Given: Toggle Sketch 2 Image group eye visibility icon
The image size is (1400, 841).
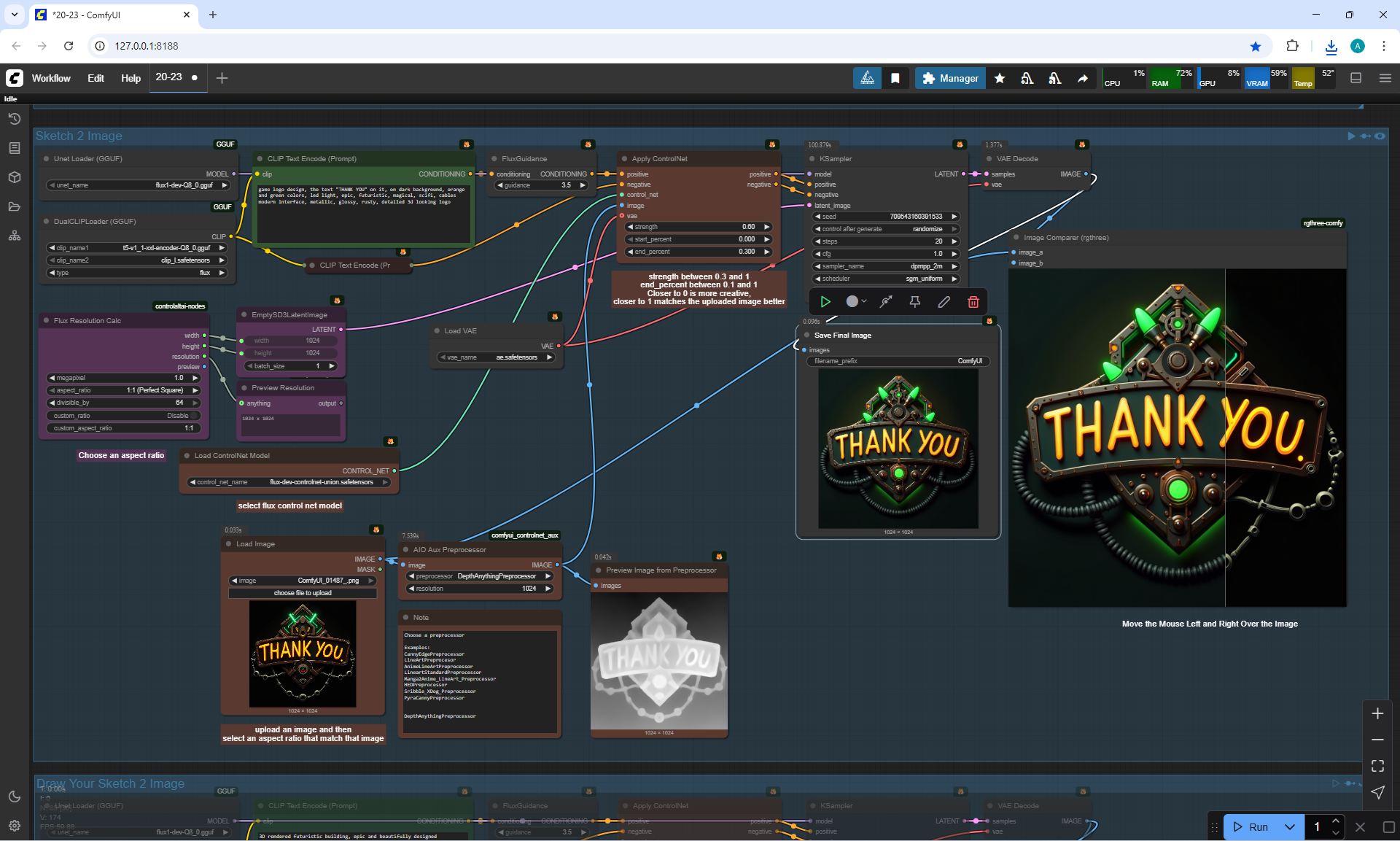Looking at the screenshot, I should 1380,136.
